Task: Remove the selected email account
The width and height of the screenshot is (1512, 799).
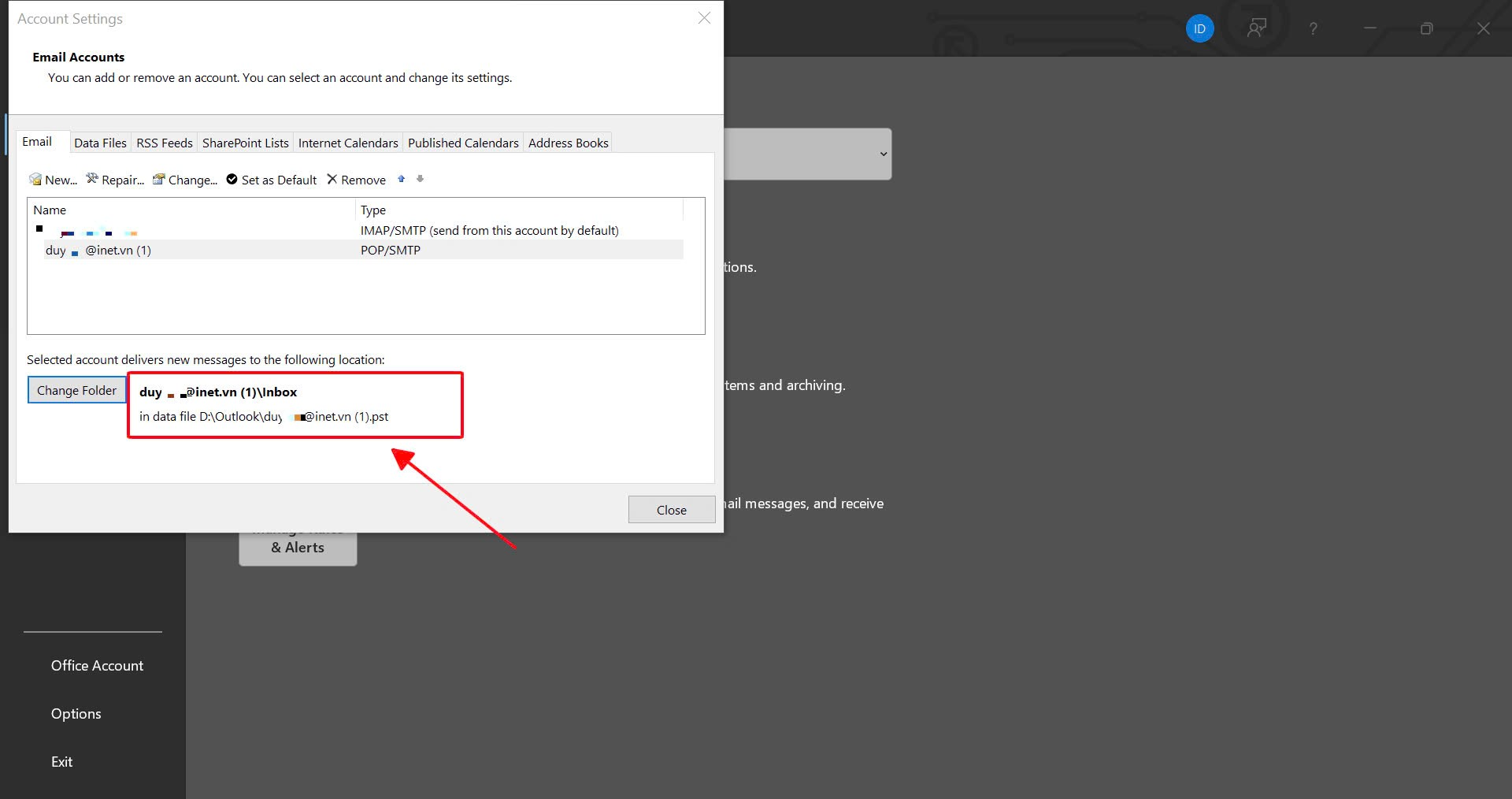Action: pyautogui.click(x=356, y=180)
